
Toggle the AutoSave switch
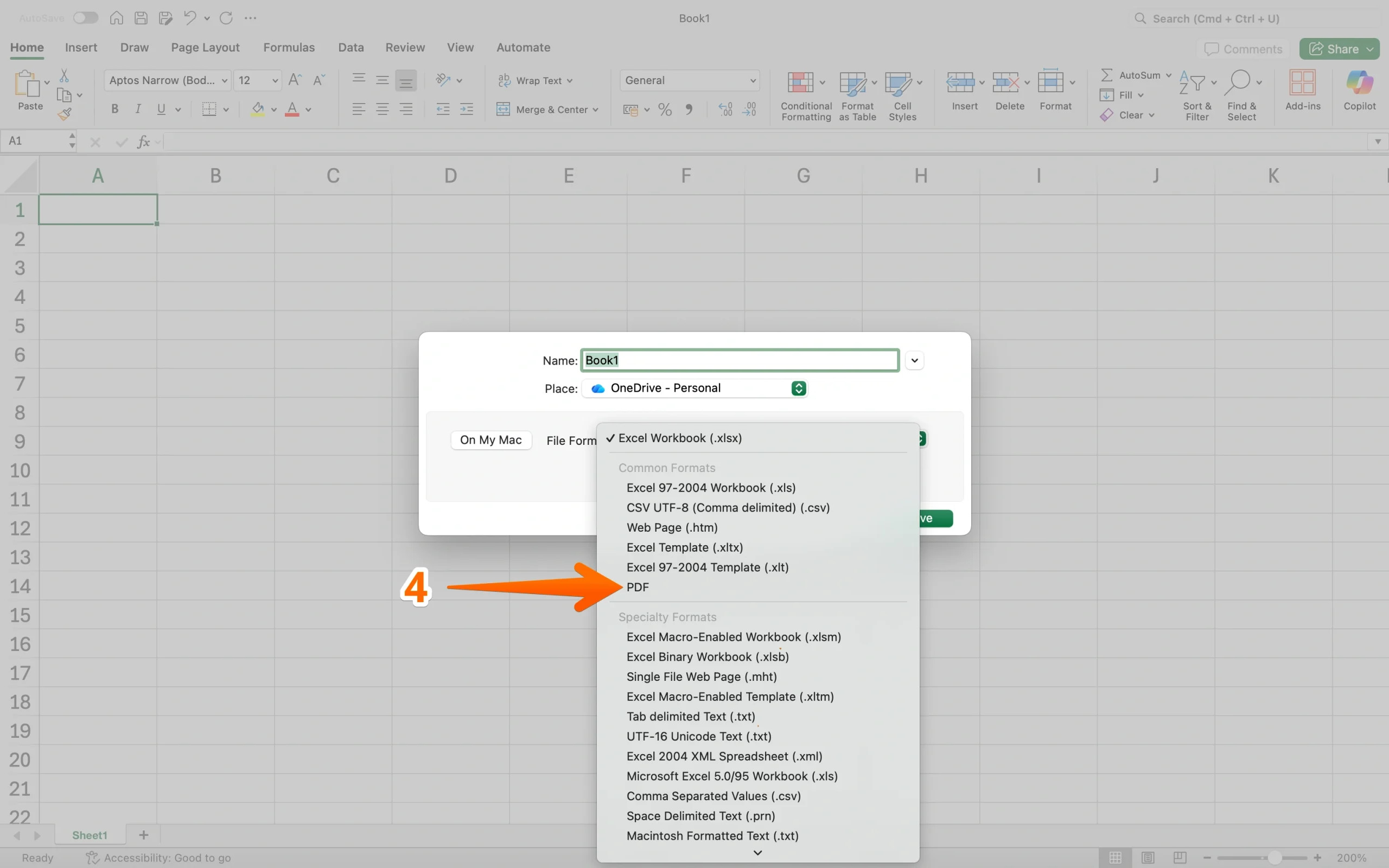click(x=86, y=18)
